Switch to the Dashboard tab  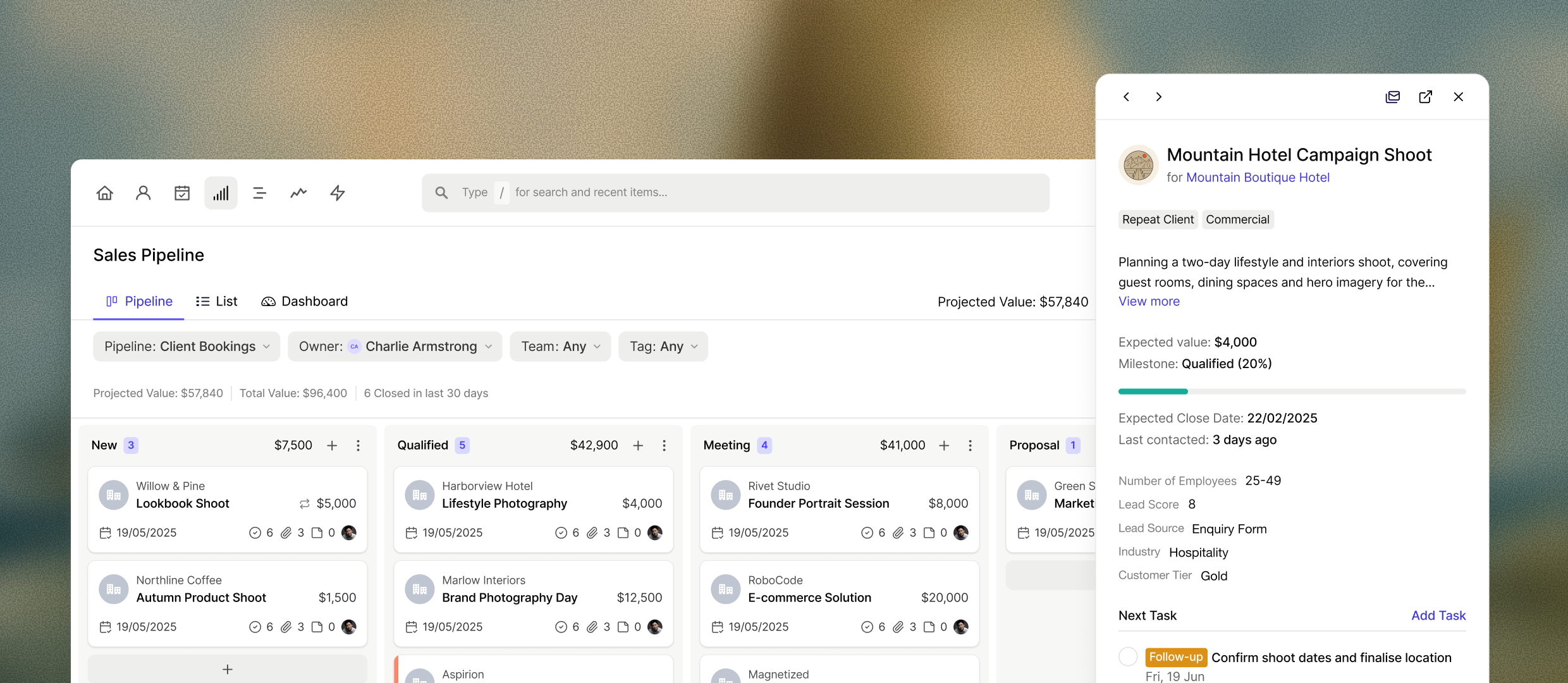pyautogui.click(x=304, y=302)
